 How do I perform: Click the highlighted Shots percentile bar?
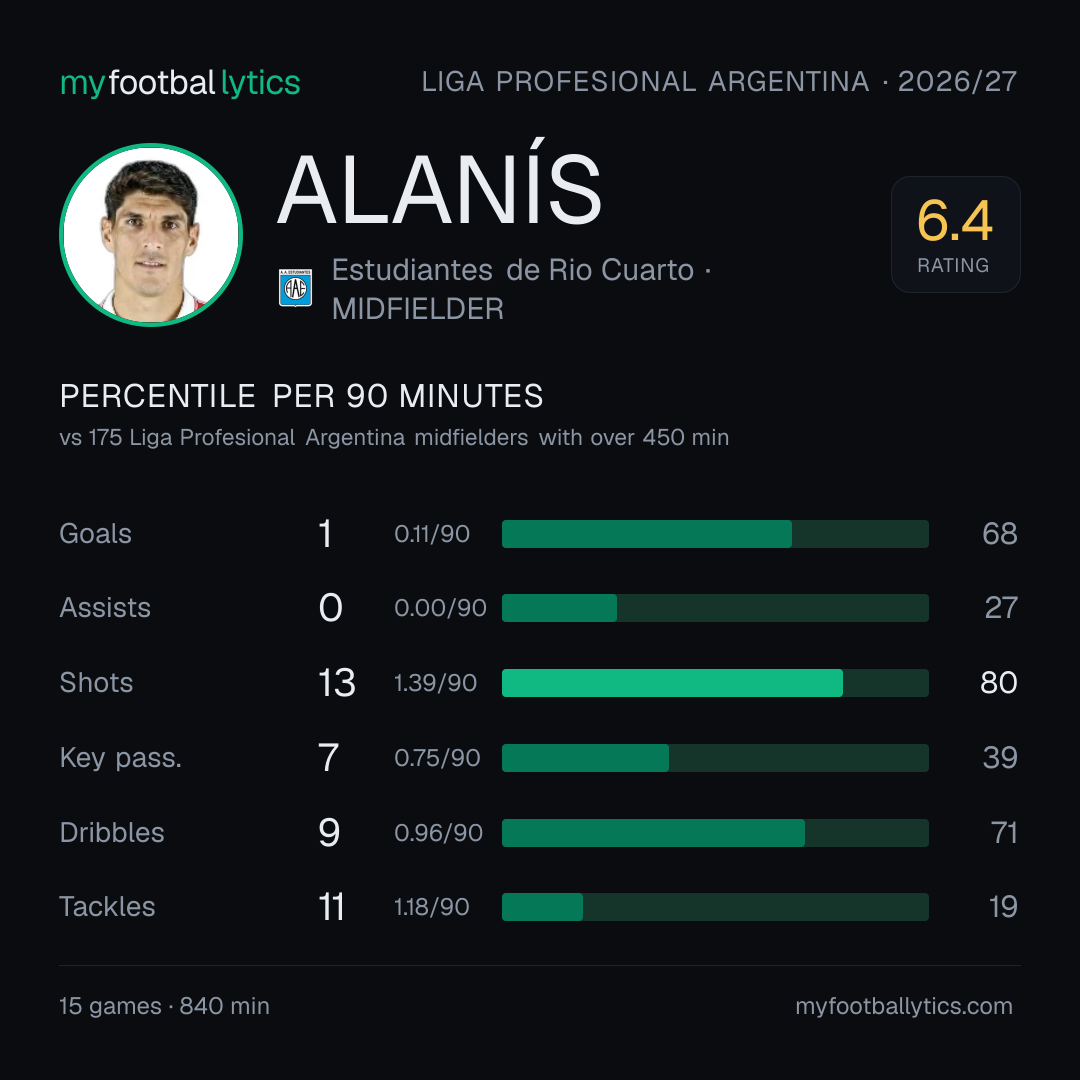point(715,683)
